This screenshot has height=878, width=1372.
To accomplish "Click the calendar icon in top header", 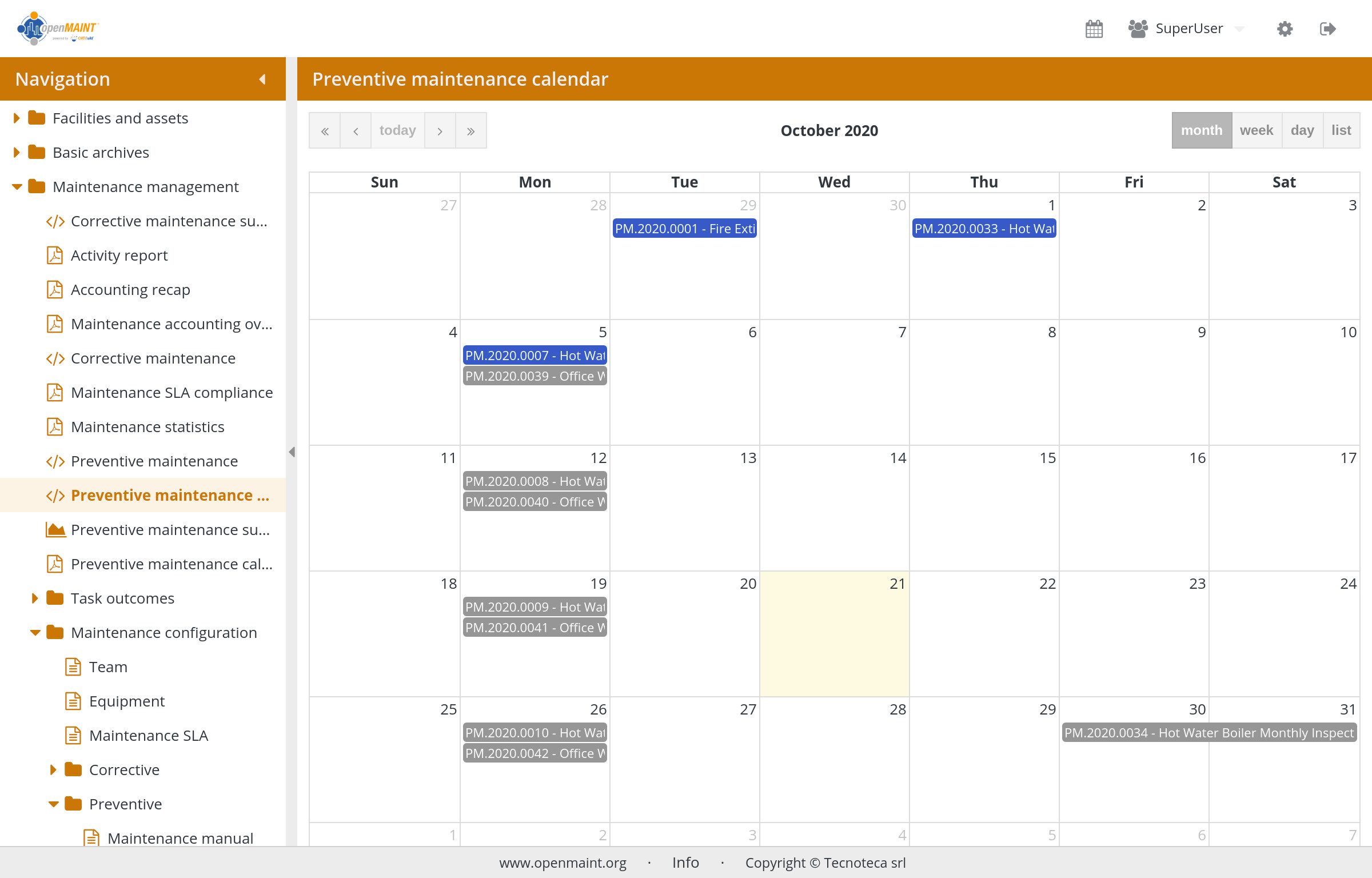I will [x=1094, y=29].
